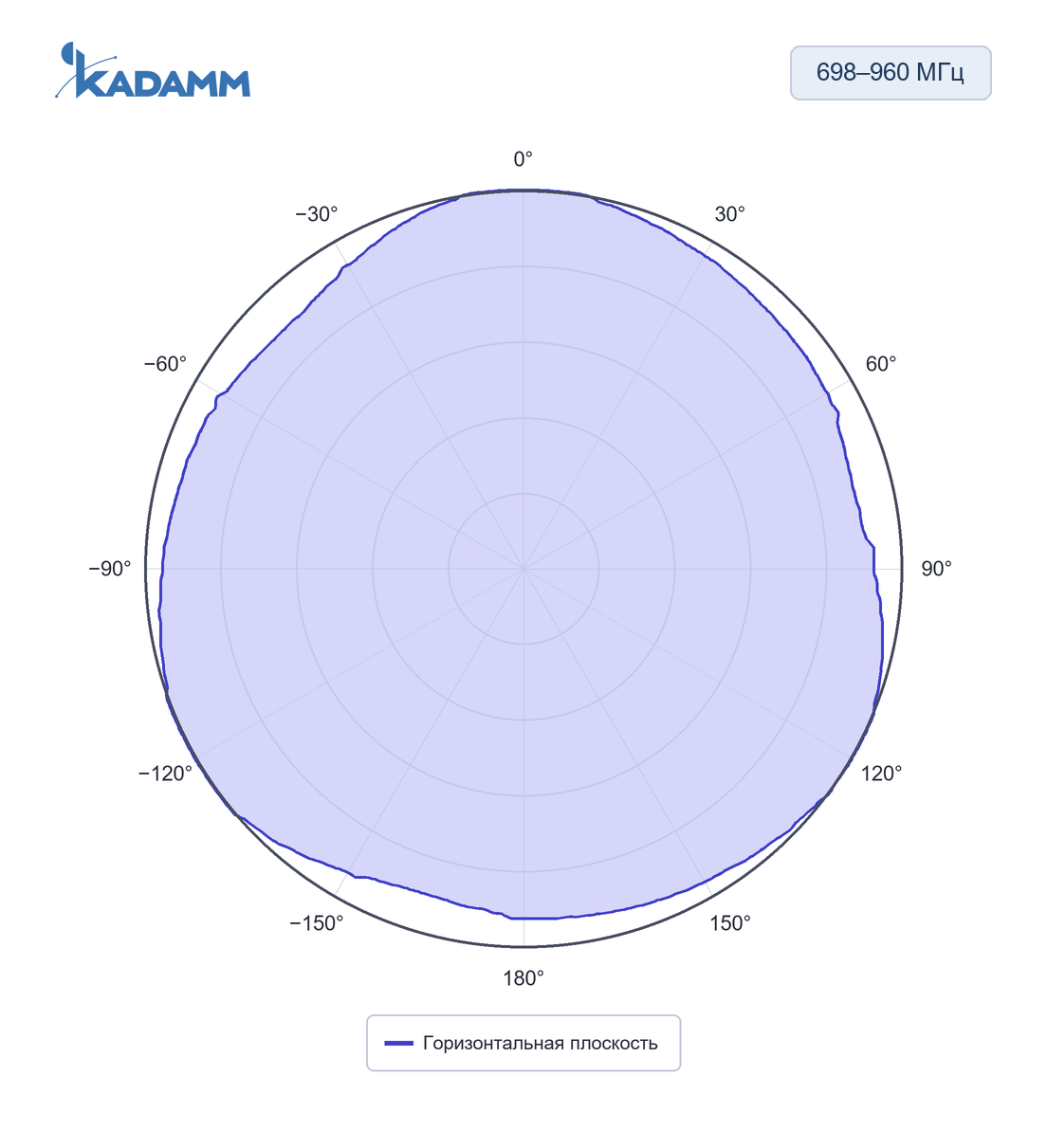Click the 0° angle label
The image size is (1047, 1148).
523,159
